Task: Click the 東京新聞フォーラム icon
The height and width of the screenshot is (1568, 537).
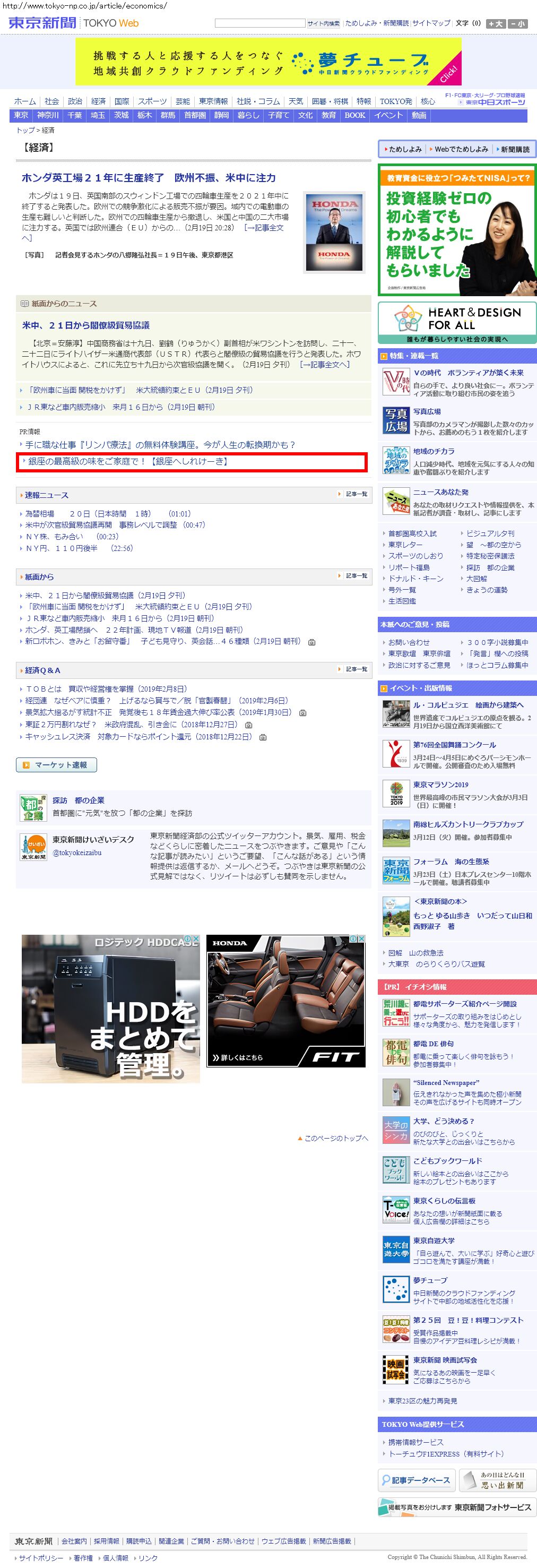Action: click(x=396, y=871)
